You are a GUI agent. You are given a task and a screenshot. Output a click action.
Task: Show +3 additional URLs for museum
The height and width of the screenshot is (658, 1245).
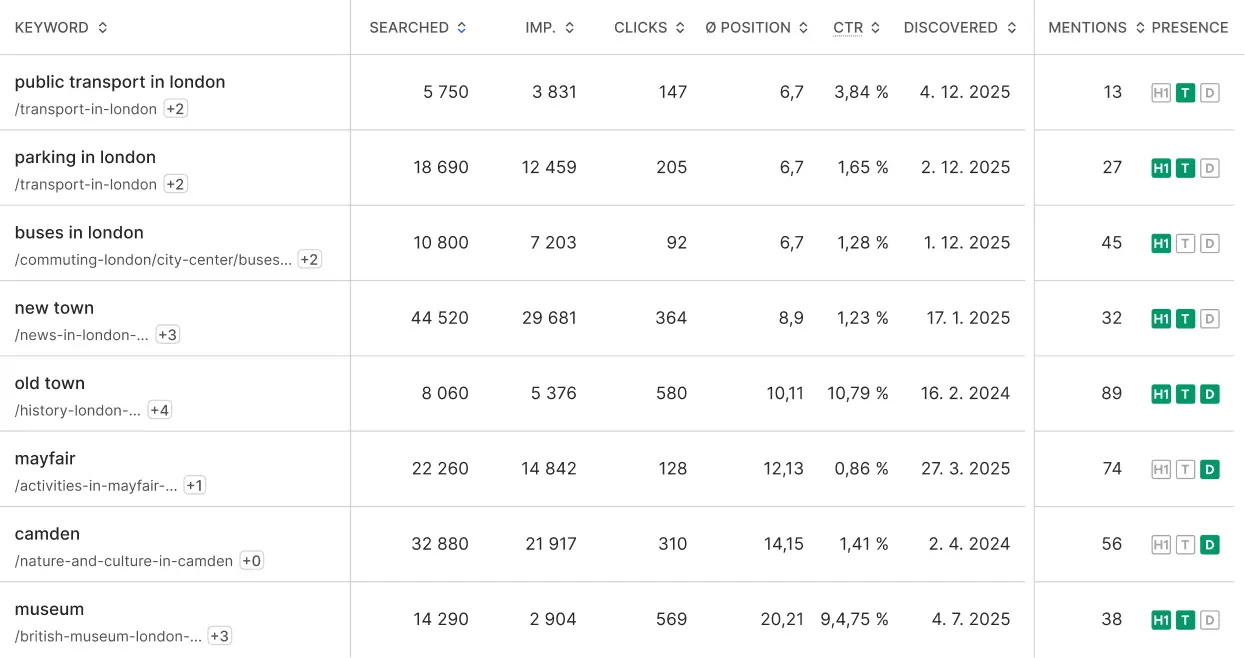pyautogui.click(x=219, y=636)
